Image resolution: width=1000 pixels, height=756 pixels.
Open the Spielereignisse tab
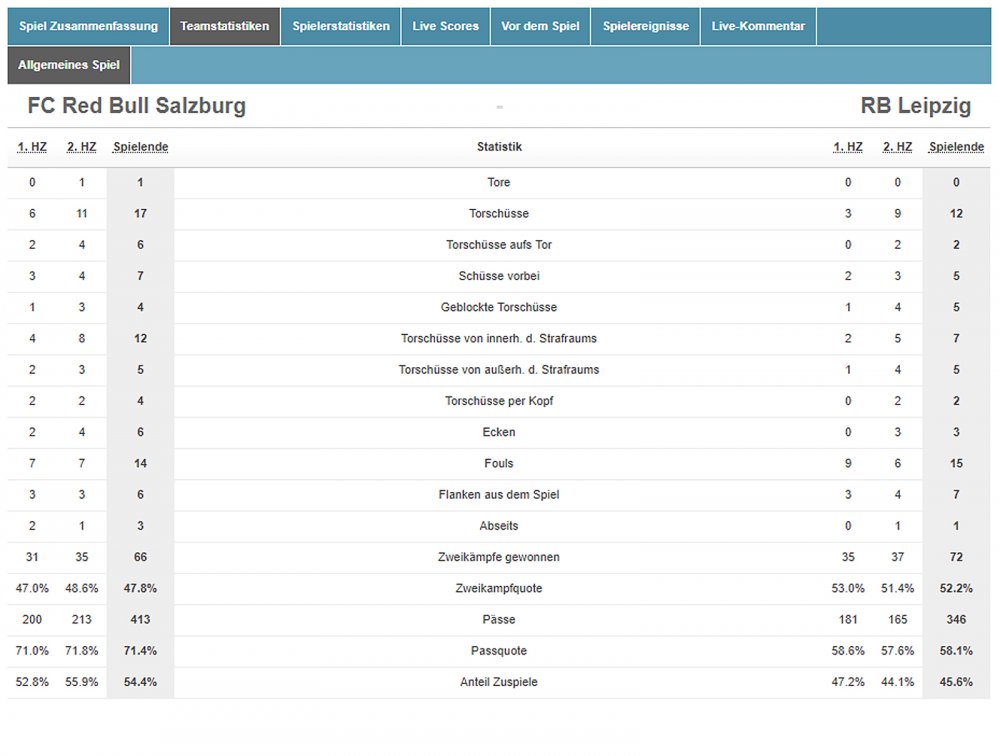point(645,26)
